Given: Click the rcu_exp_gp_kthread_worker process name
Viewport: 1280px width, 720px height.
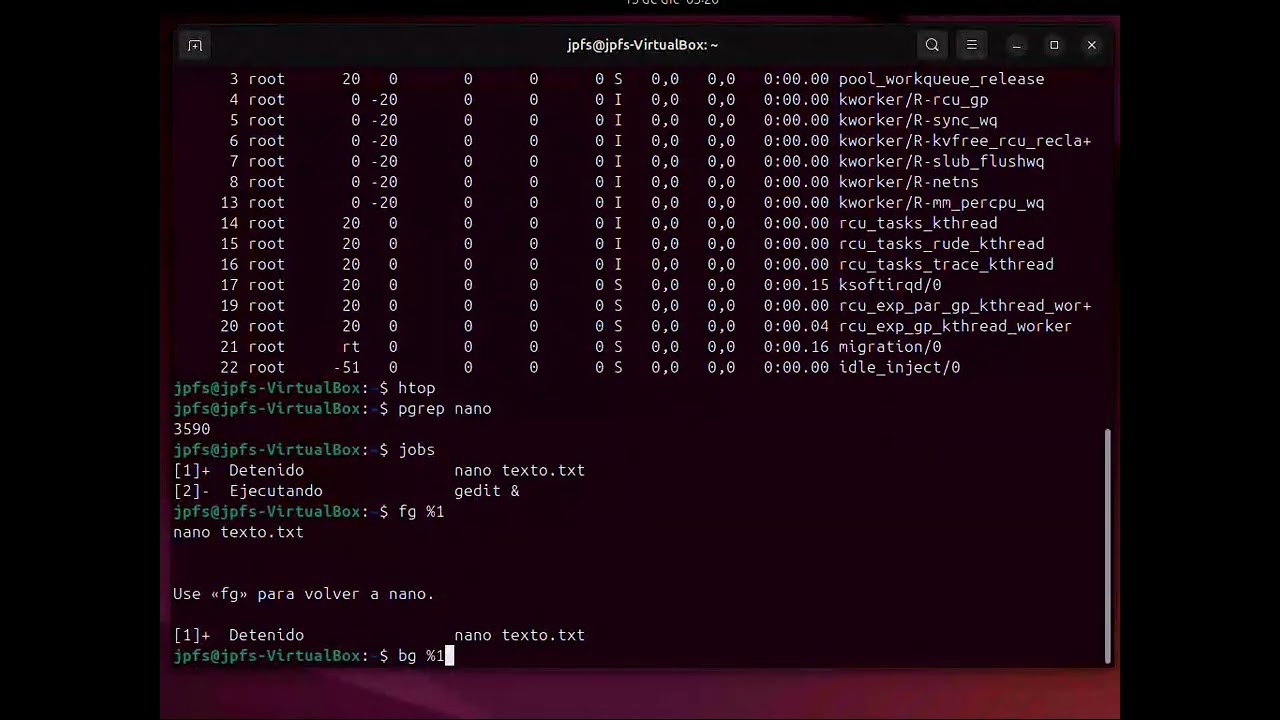Looking at the screenshot, I should point(955,326).
